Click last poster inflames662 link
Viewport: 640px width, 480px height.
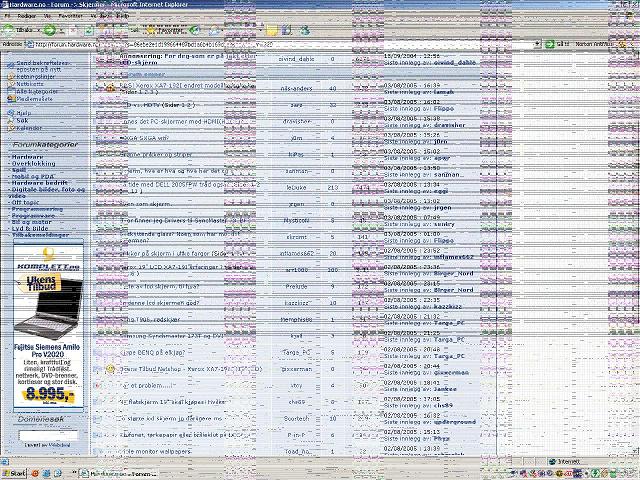pyautogui.click(x=453, y=257)
